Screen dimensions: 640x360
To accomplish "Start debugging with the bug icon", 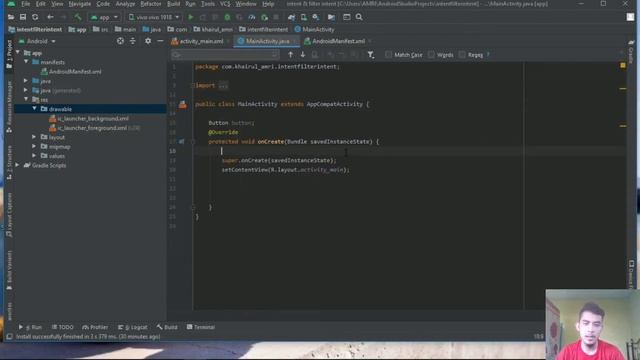I will (x=227, y=17).
